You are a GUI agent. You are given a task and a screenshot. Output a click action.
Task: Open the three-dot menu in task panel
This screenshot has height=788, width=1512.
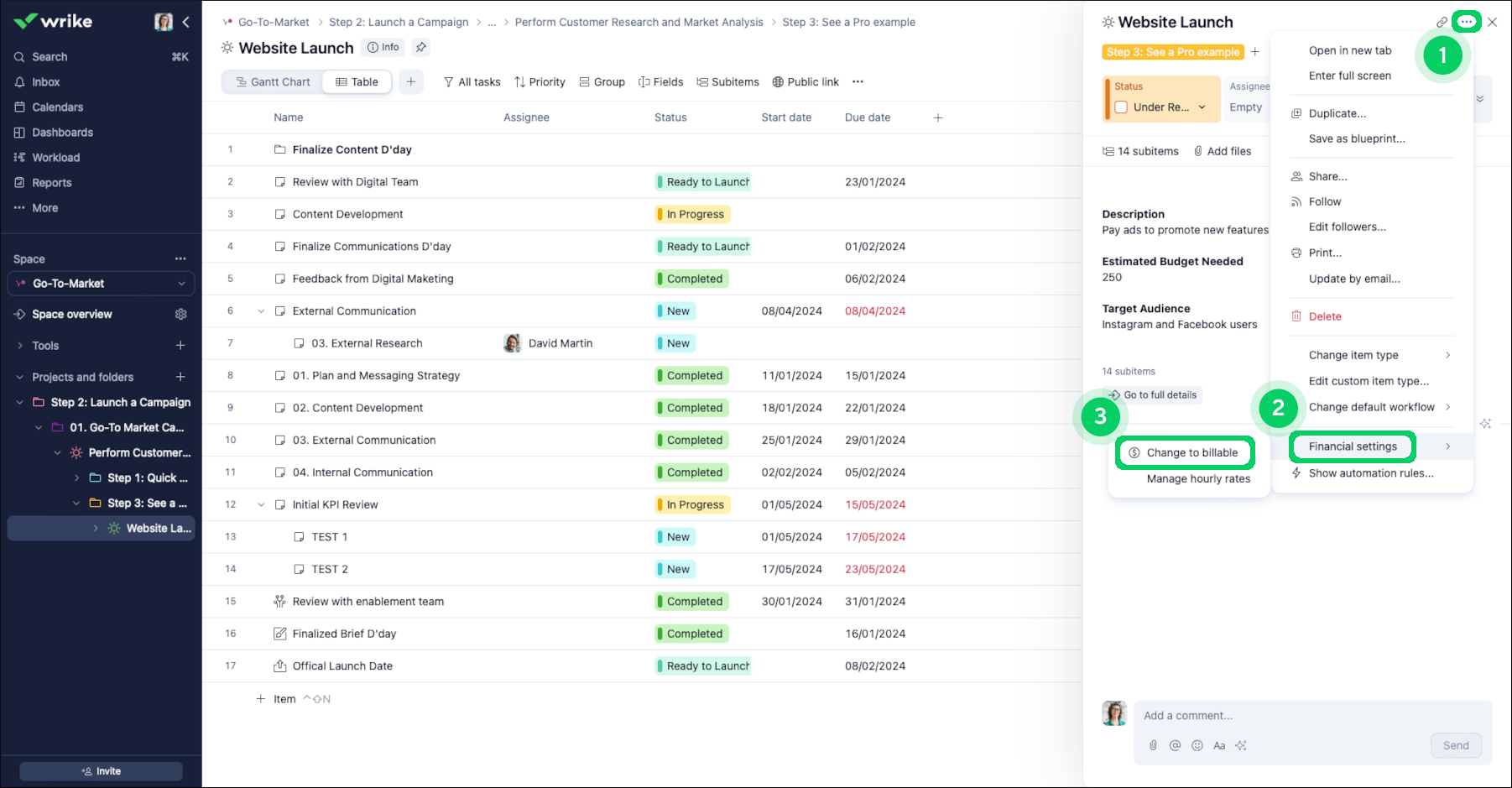(x=1466, y=22)
